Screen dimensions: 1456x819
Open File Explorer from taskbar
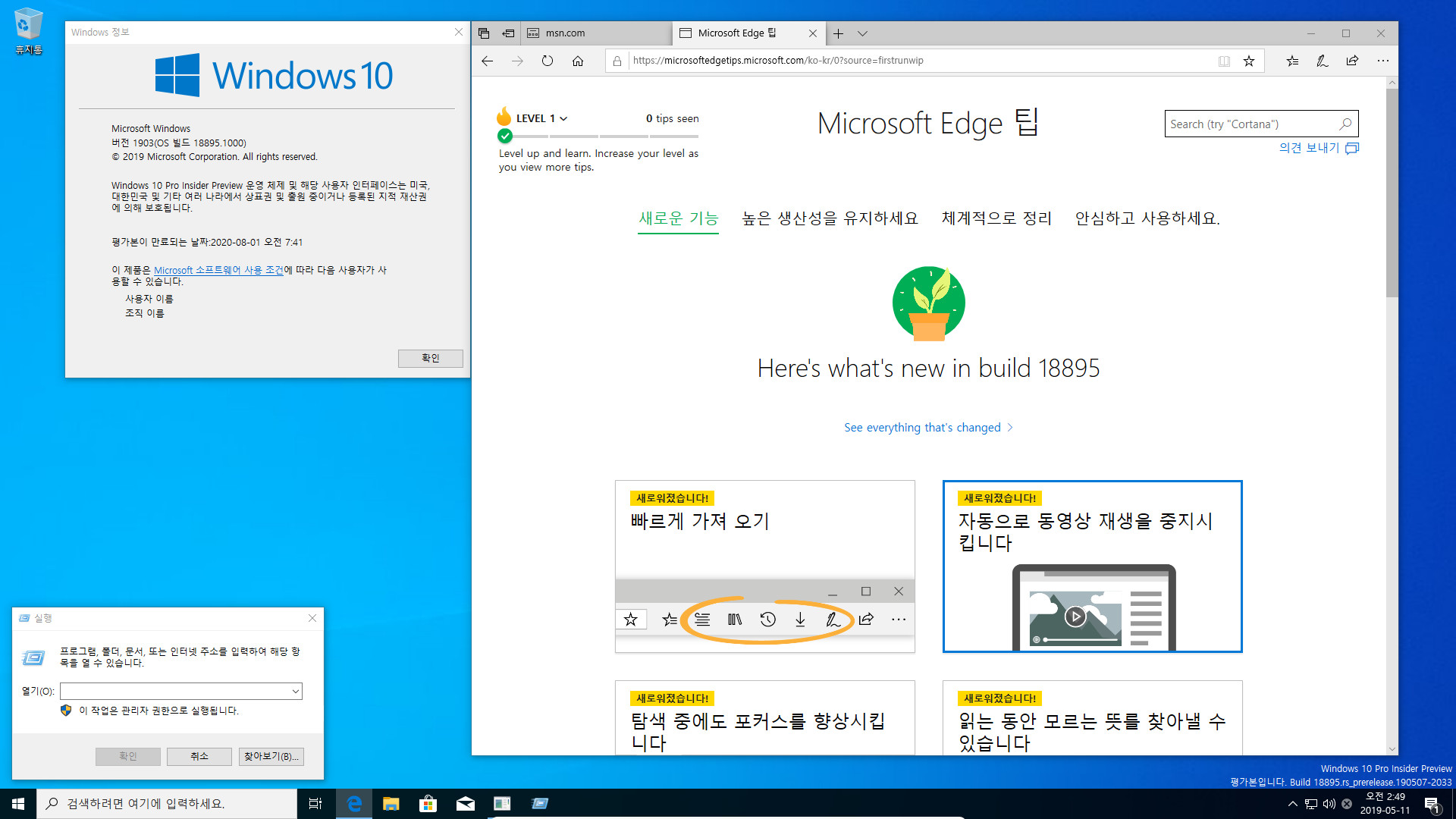(x=391, y=804)
